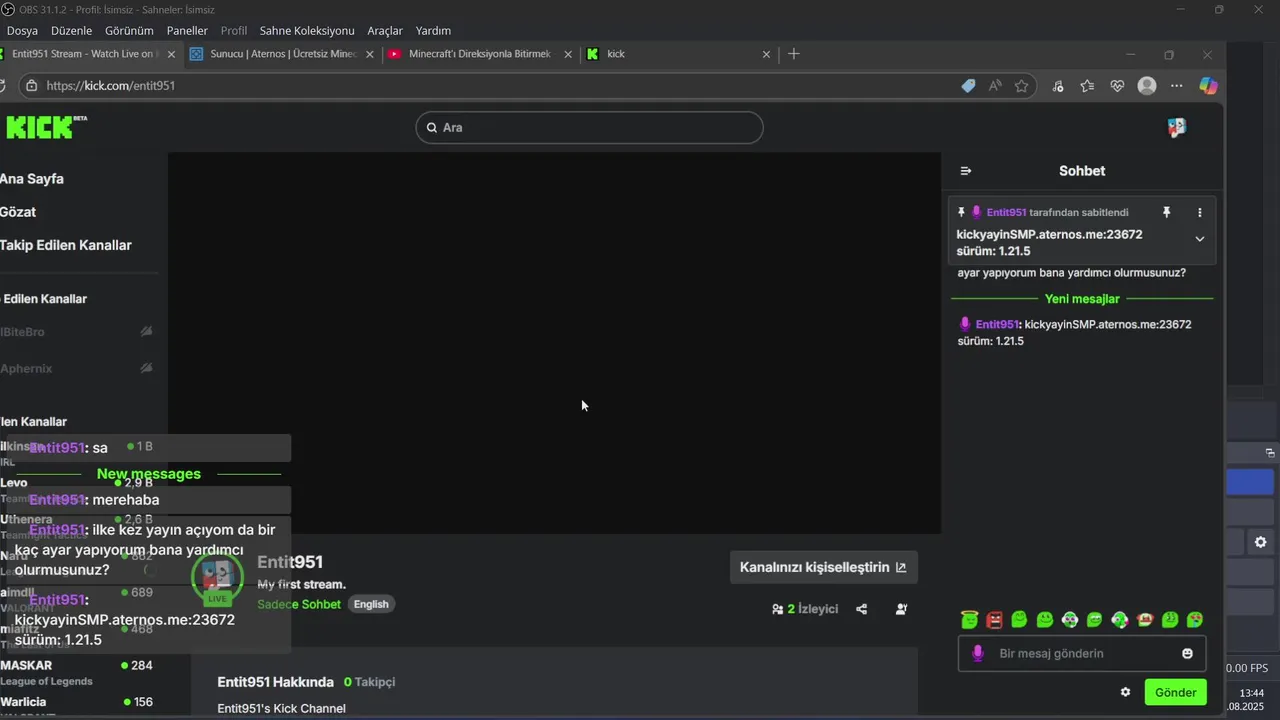Image resolution: width=1280 pixels, height=720 pixels.
Task: Expand the pinned message with its chevron
Action: 1200,239
